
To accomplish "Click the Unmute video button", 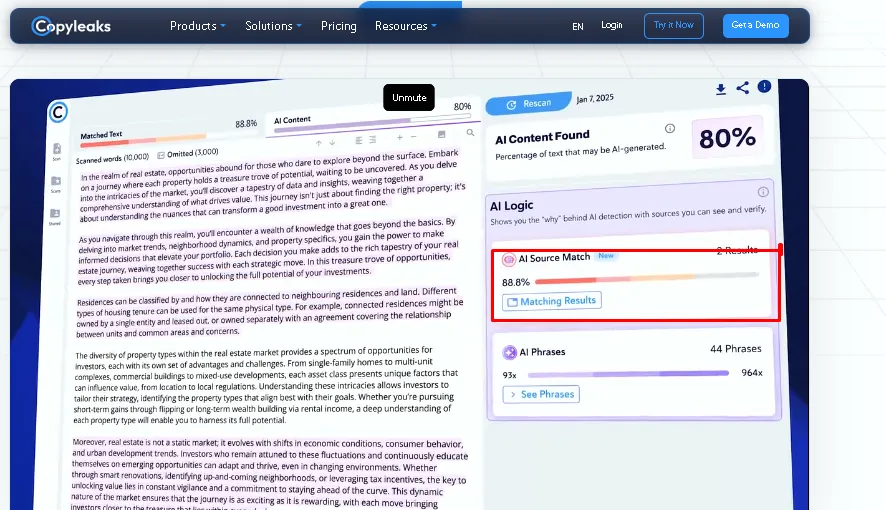I will (409, 97).
